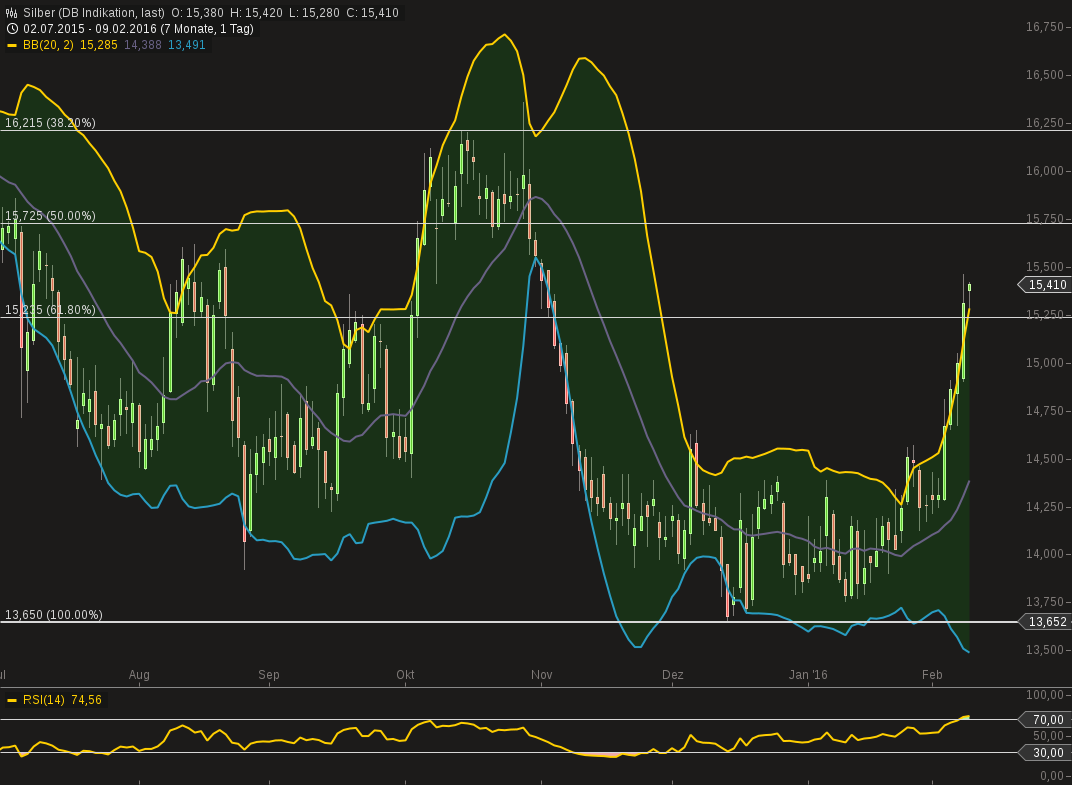The height and width of the screenshot is (785, 1072).
Task: Click the Nov label on the time axis
Action: point(541,675)
